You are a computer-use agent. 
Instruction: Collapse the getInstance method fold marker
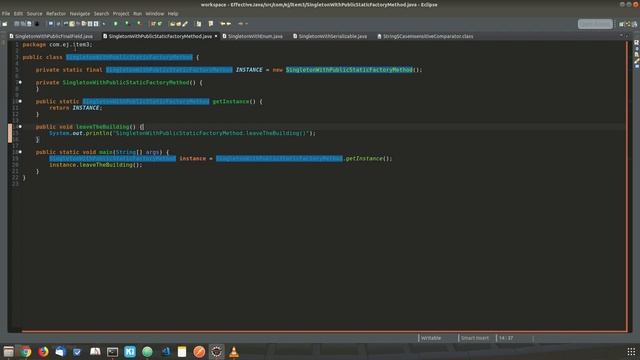coord(20,101)
